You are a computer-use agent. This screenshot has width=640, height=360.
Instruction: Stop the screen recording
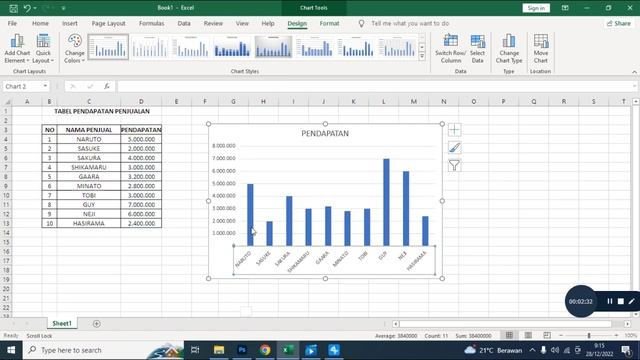point(620,301)
